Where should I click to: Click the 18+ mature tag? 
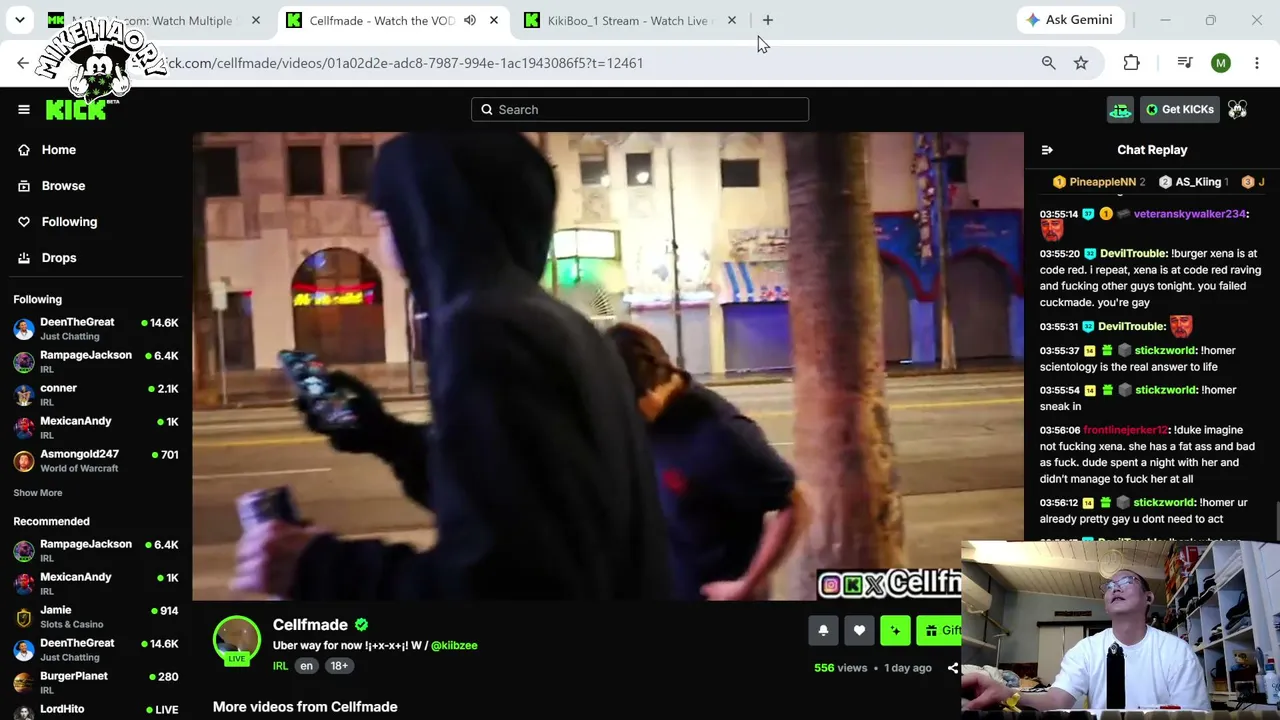click(x=339, y=666)
